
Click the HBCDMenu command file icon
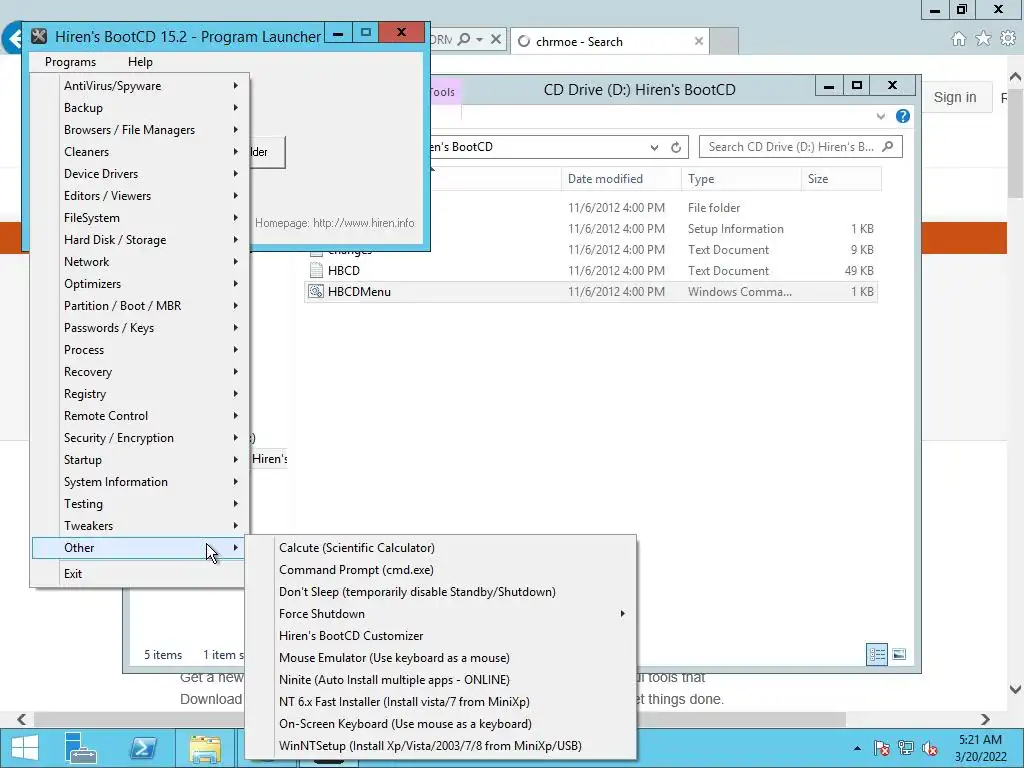(316, 291)
